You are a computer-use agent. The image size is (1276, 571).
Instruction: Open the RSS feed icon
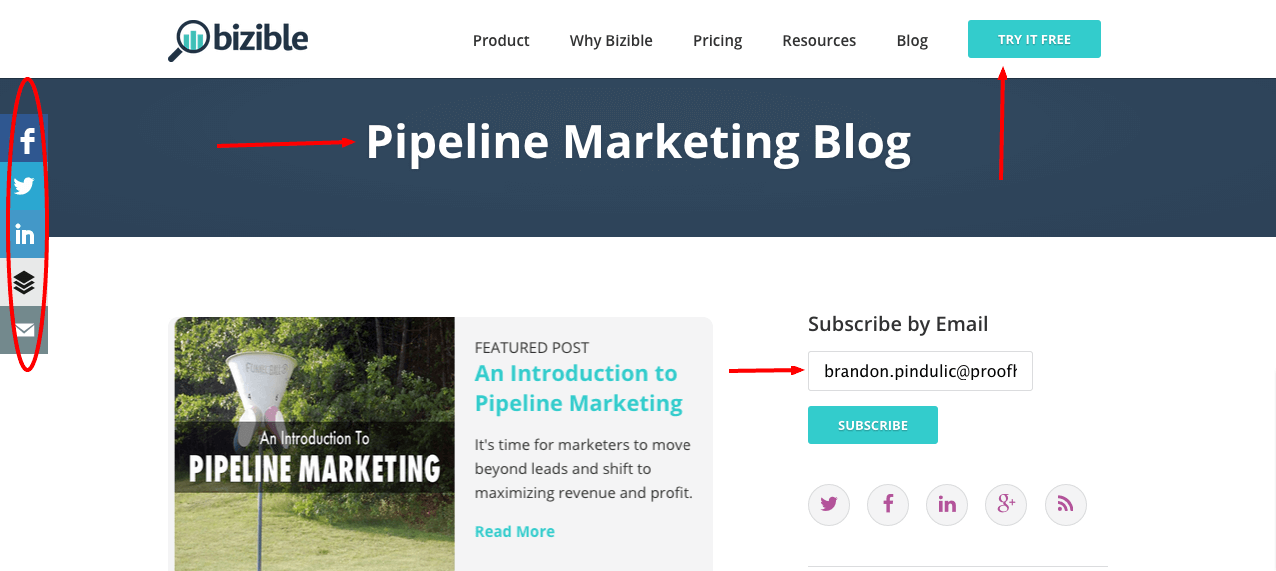point(1066,504)
